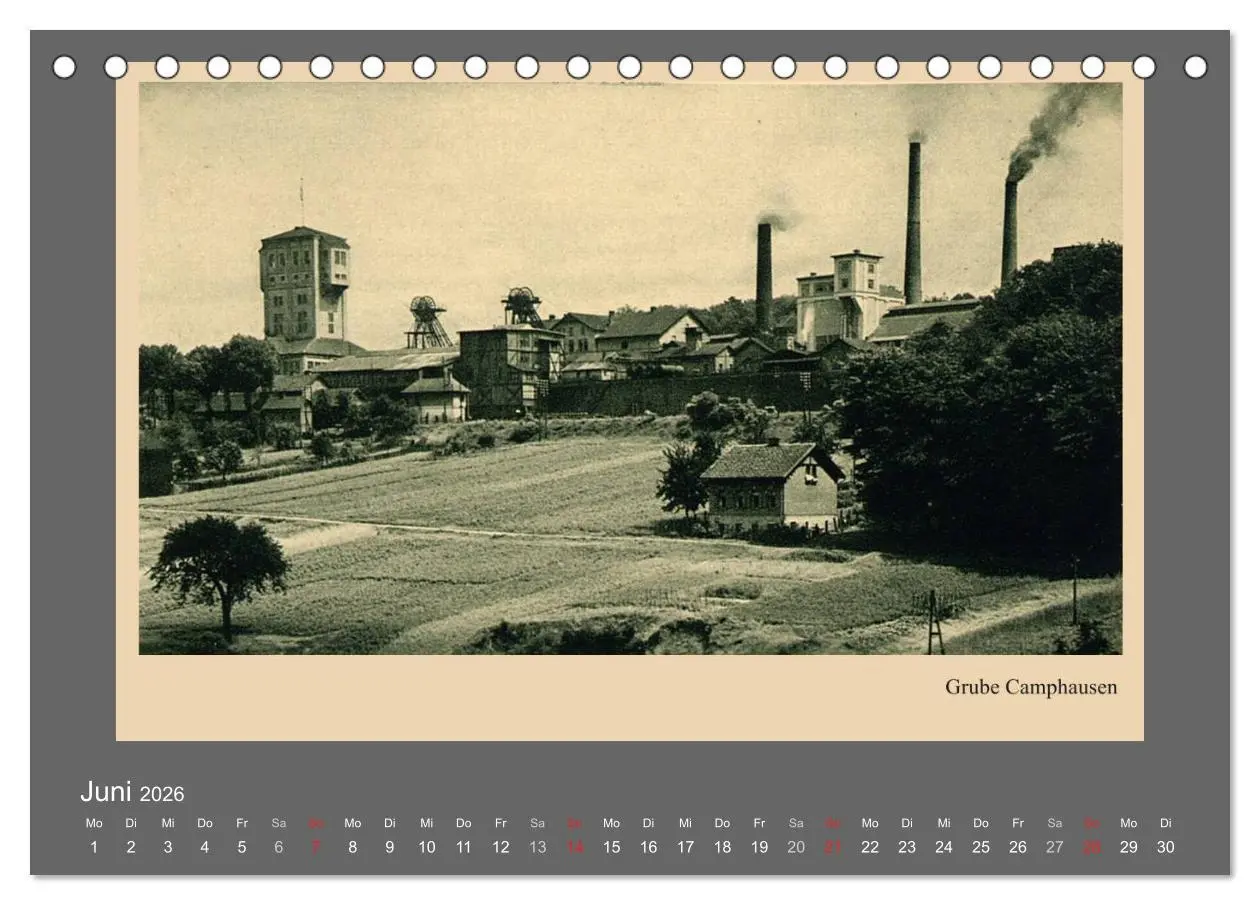
Task: Select day 17 in the calendar
Action: [686, 847]
